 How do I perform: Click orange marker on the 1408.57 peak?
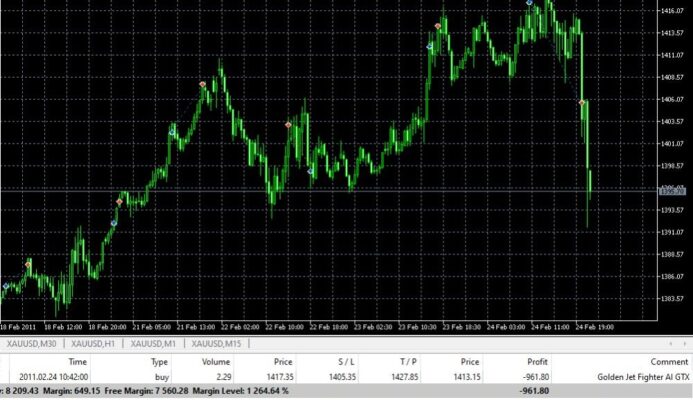203,84
